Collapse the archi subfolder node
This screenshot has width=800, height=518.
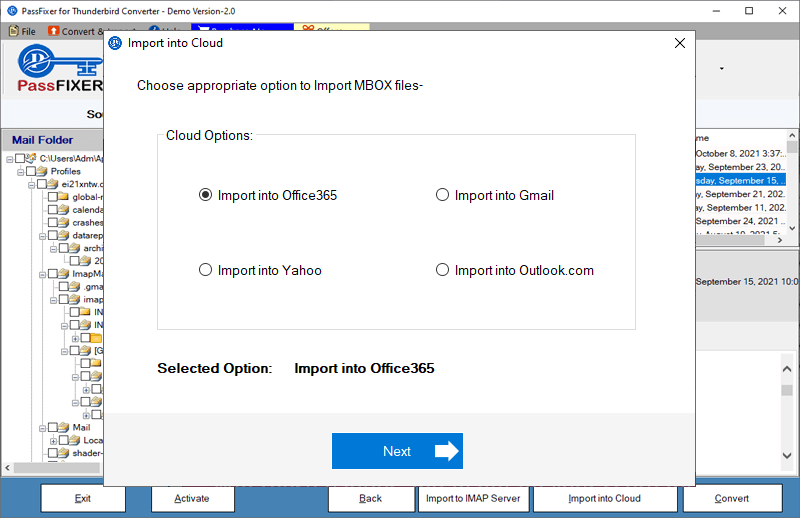point(54,249)
